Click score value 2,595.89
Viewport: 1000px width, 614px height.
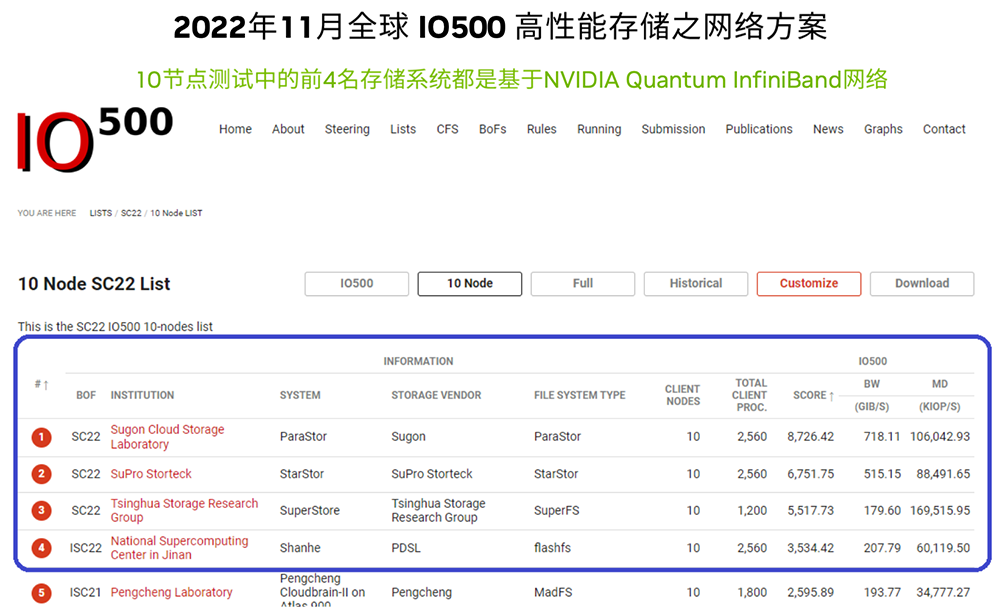811,592
